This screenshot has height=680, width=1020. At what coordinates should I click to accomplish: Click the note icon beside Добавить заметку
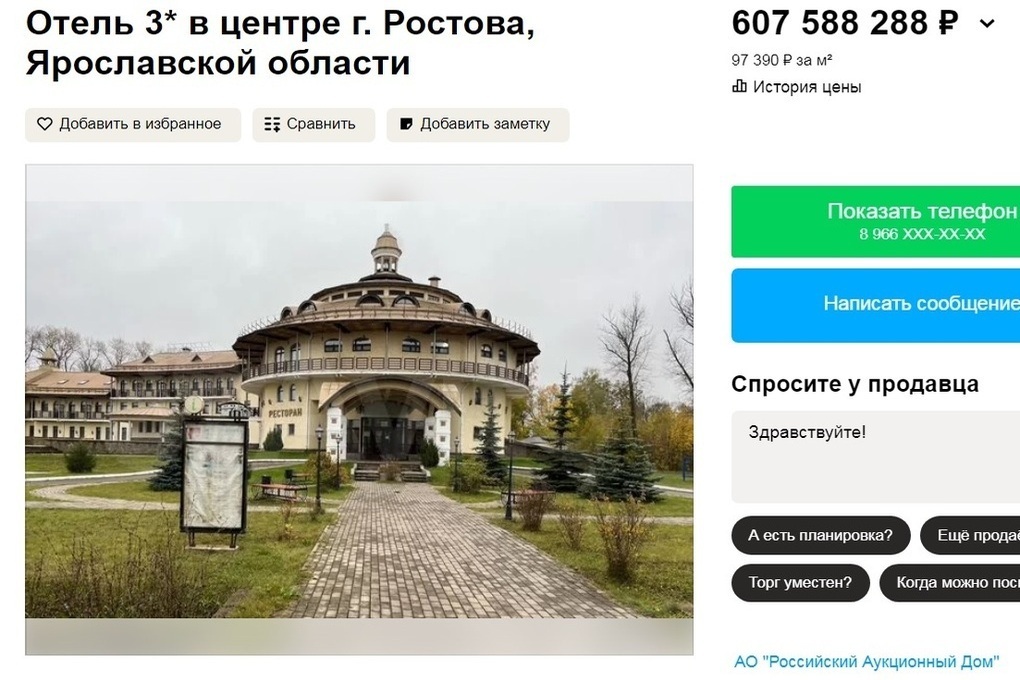(406, 124)
